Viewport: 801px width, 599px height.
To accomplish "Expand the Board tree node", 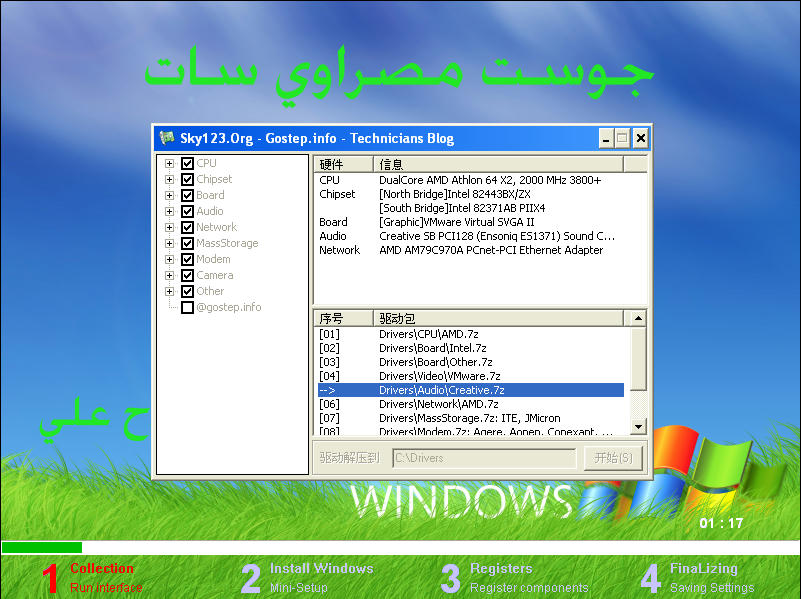I will click(169, 196).
